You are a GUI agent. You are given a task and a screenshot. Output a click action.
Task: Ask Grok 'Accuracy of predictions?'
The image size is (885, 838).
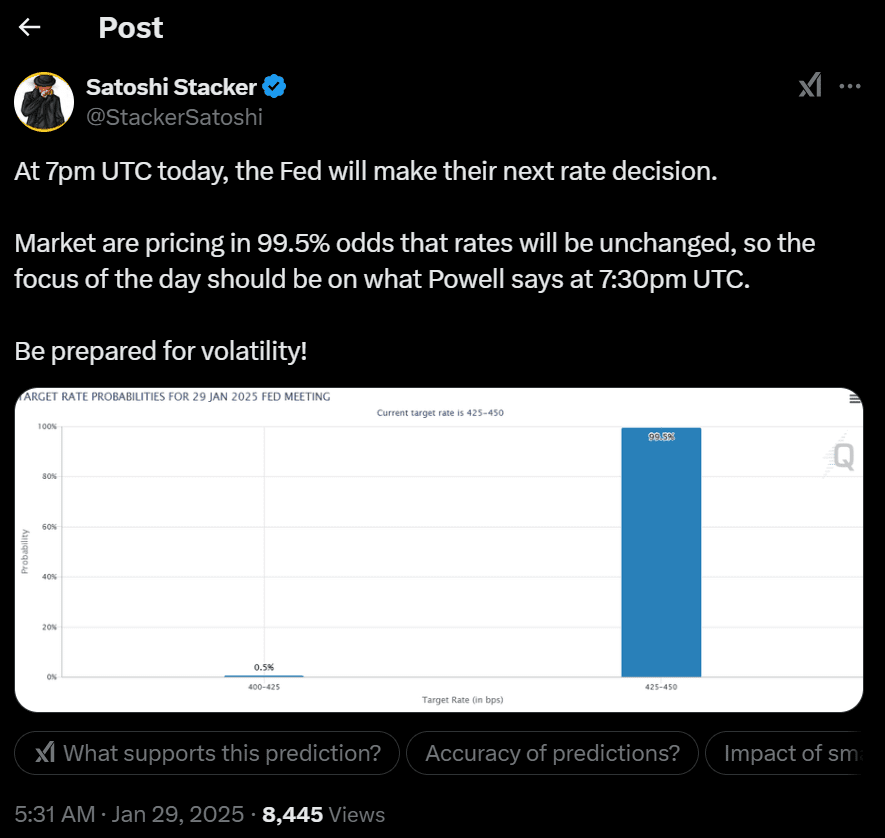coord(552,752)
